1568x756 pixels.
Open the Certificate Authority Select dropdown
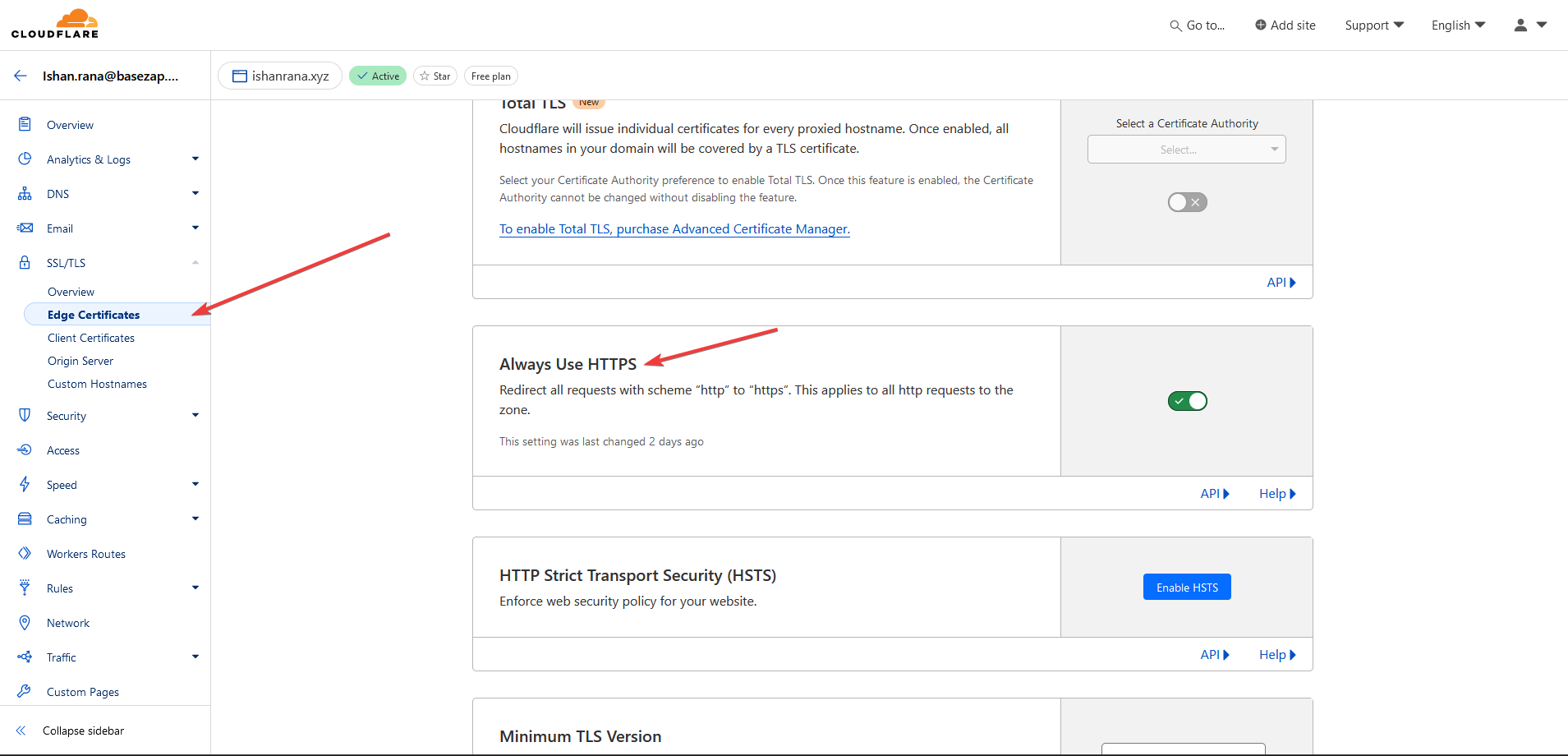pos(1186,149)
